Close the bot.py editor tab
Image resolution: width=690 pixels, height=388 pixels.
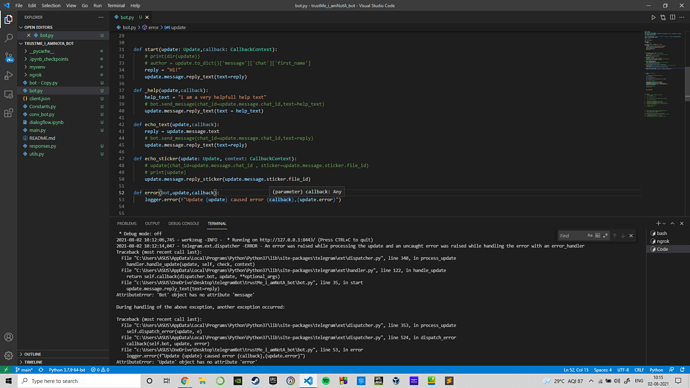click(147, 17)
